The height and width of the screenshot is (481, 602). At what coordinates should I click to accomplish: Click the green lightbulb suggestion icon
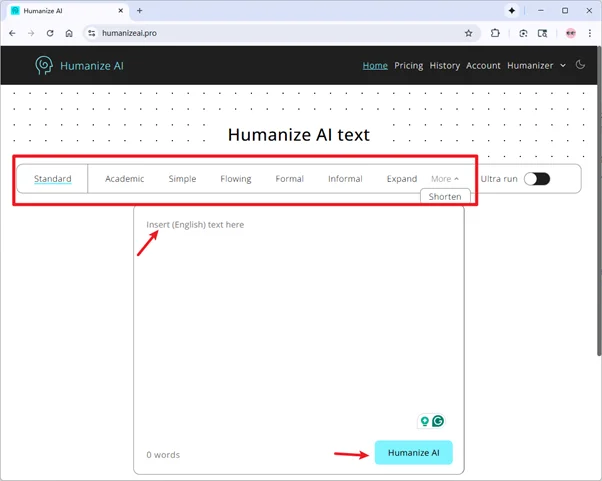[x=425, y=422]
